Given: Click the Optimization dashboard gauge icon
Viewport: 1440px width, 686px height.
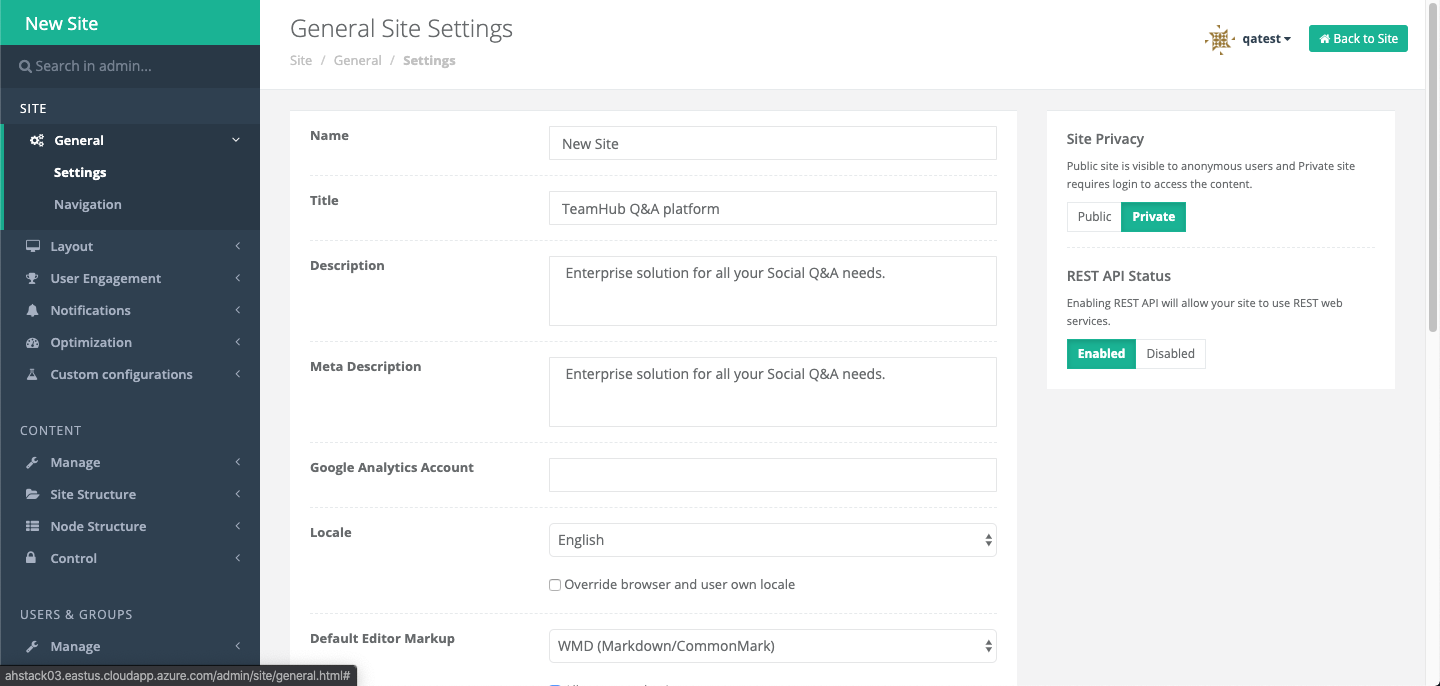Looking at the screenshot, I should pos(33,343).
